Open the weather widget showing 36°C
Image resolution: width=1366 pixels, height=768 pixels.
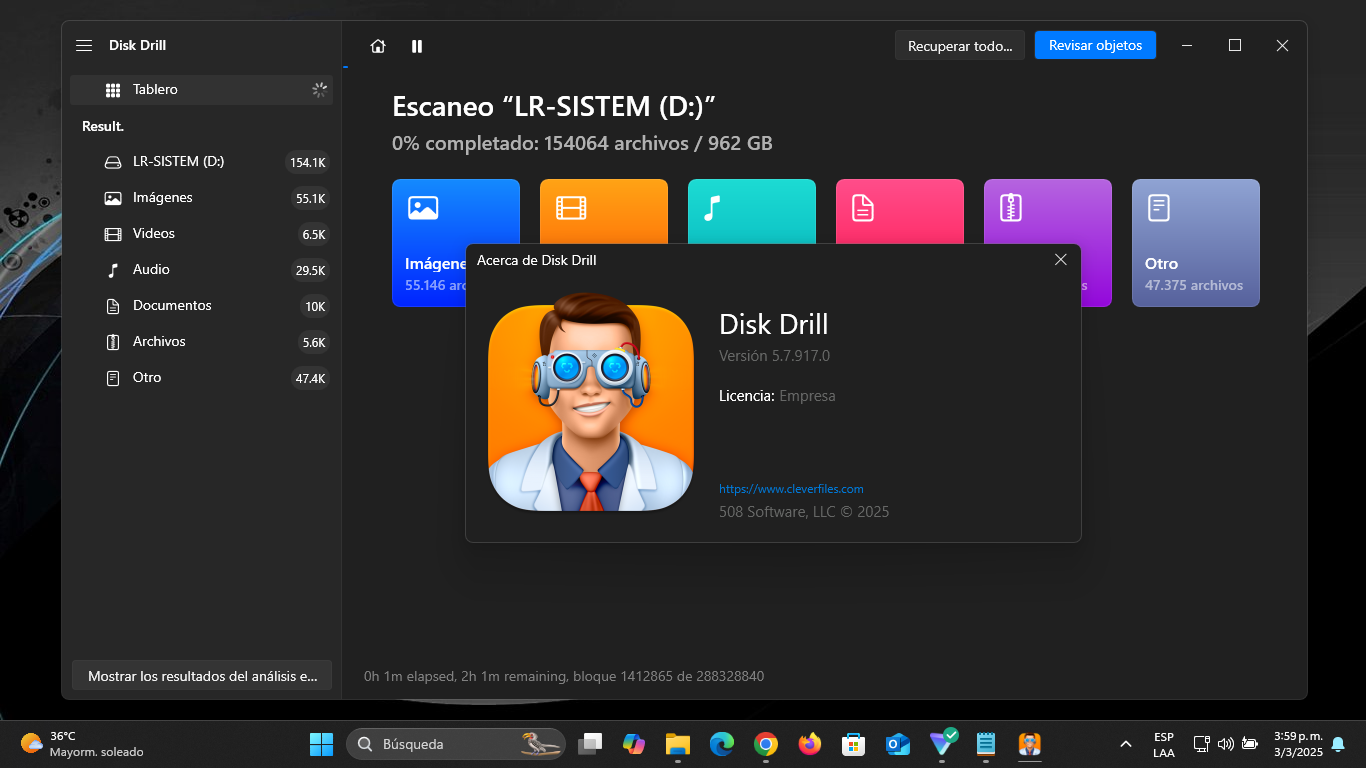click(82, 744)
